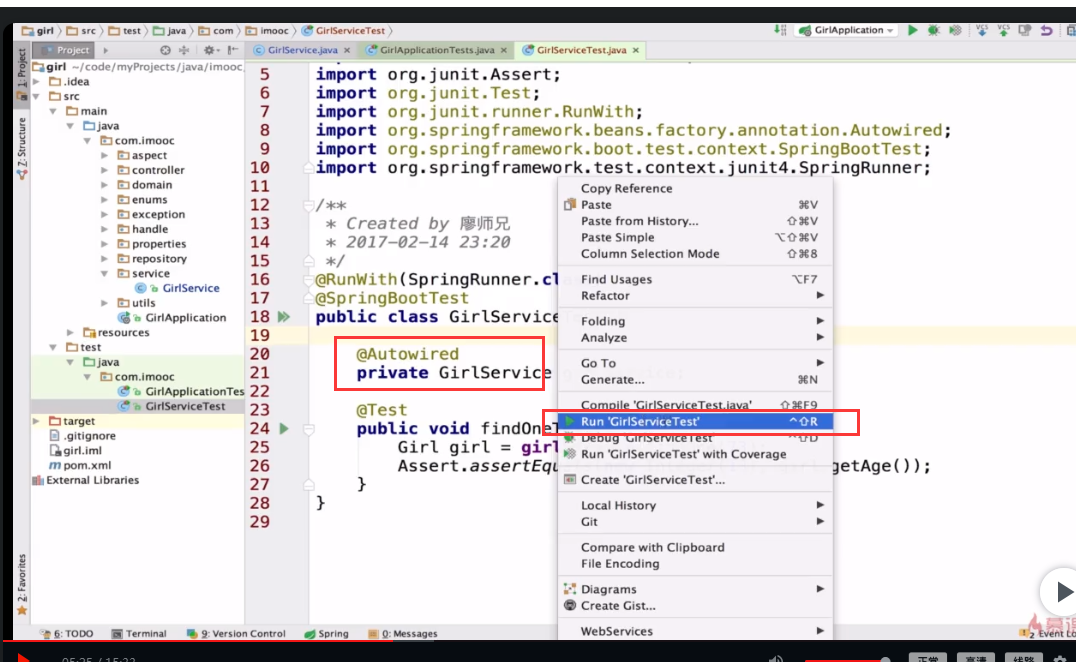Click the VCS commit (green arrow) icon
Image resolution: width=1076 pixels, height=662 pixels.
[1003, 30]
